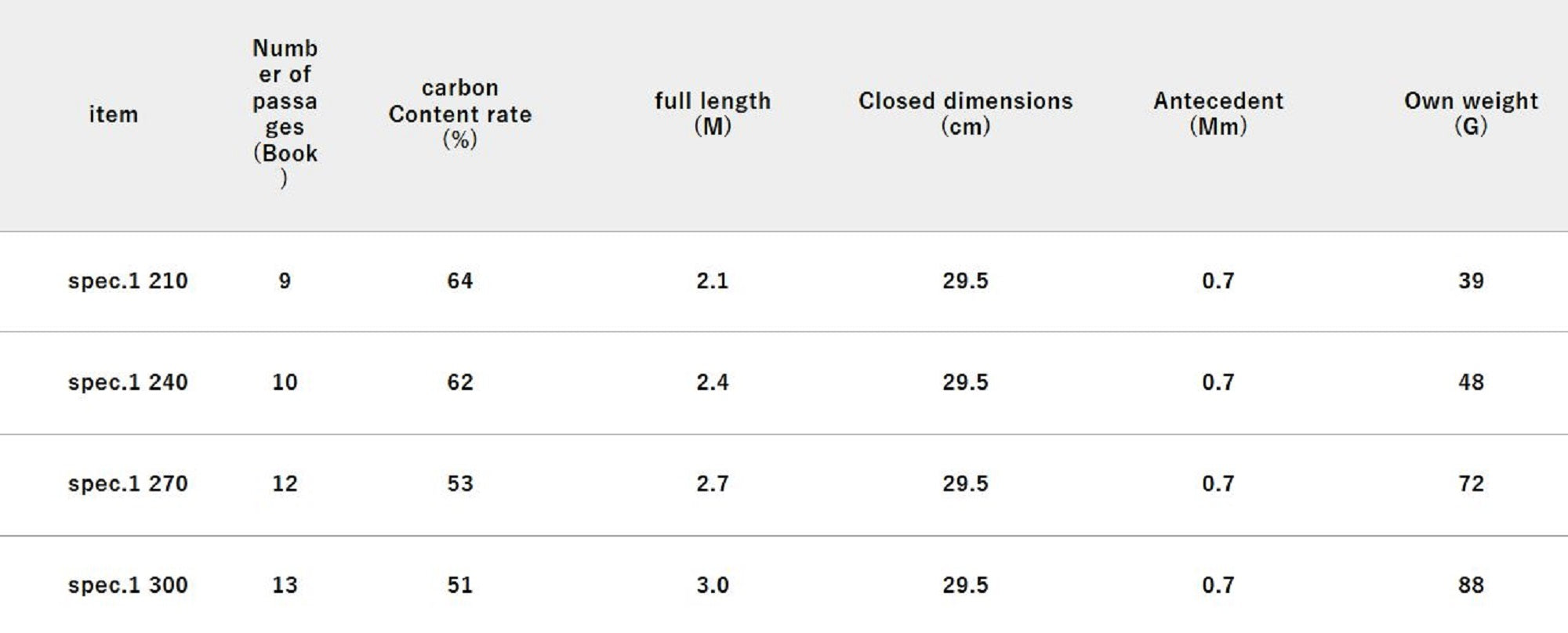
Task: Click the "Own weight (G)" header
Action: pyautogui.click(x=1471, y=114)
